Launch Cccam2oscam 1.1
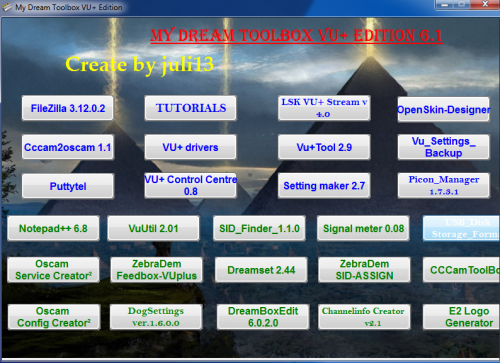Viewport: 500px width, 363px height. tap(68, 147)
